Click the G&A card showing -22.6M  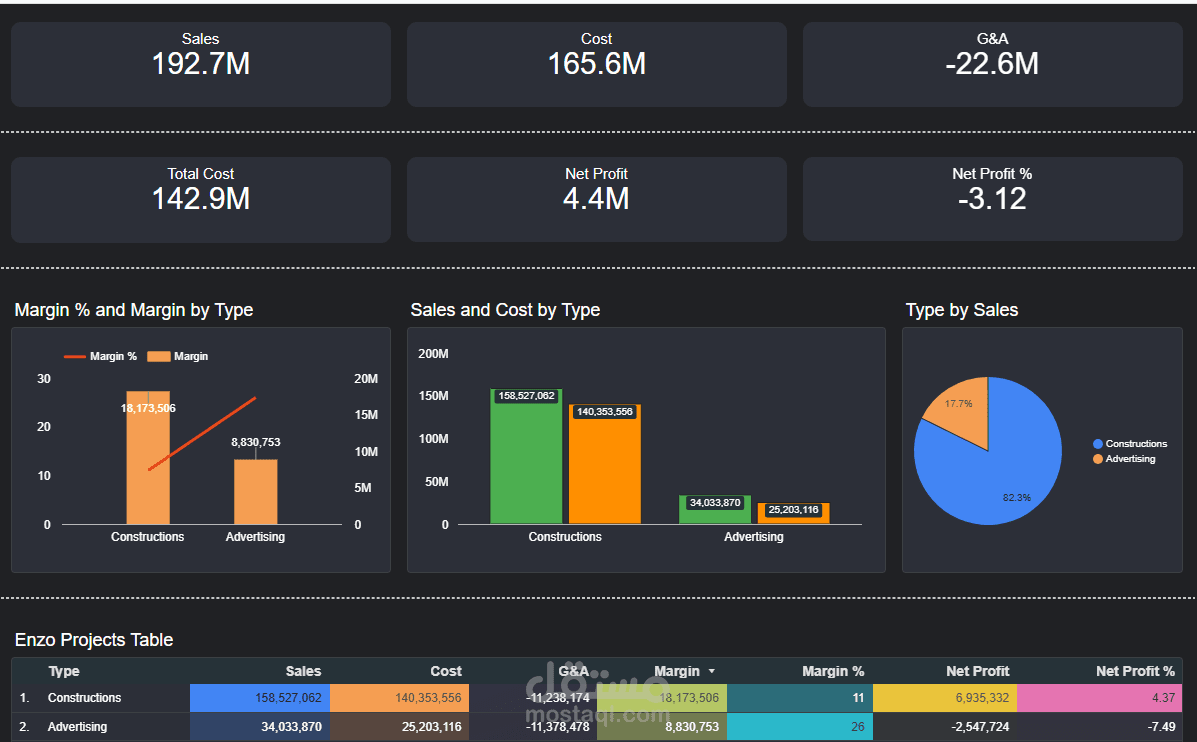point(992,64)
